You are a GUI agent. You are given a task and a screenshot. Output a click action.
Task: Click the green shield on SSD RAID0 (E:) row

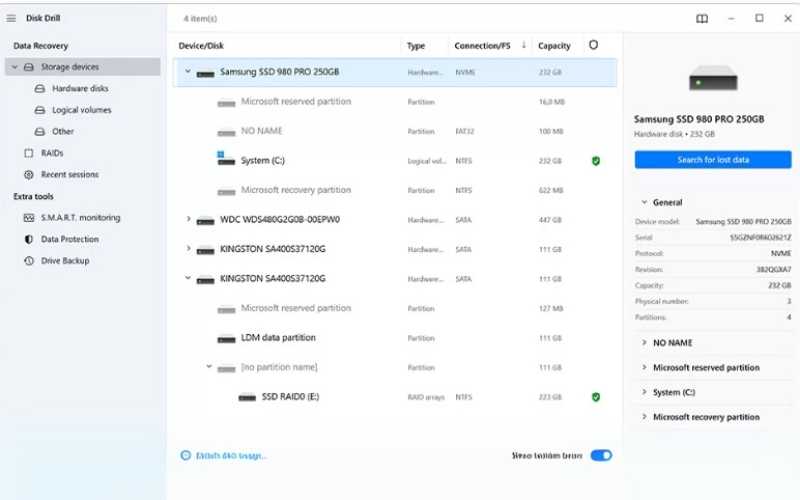pos(595,397)
